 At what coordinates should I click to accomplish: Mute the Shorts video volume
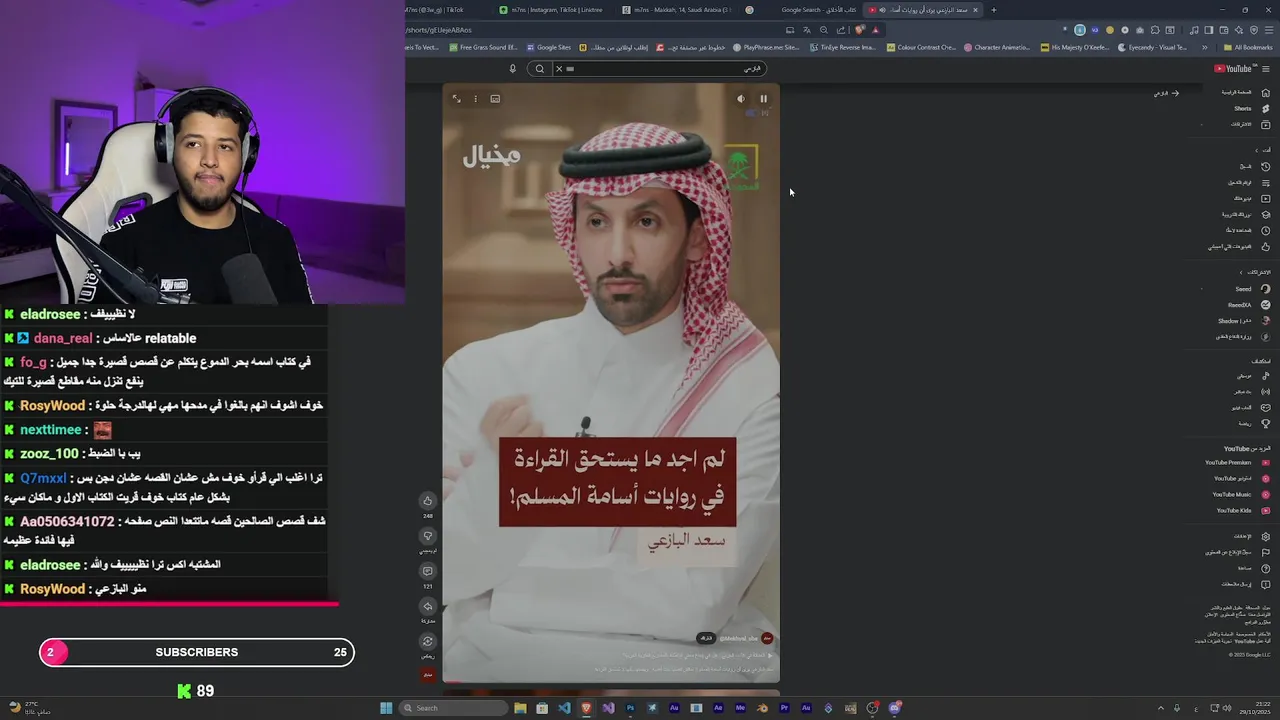[741, 99]
